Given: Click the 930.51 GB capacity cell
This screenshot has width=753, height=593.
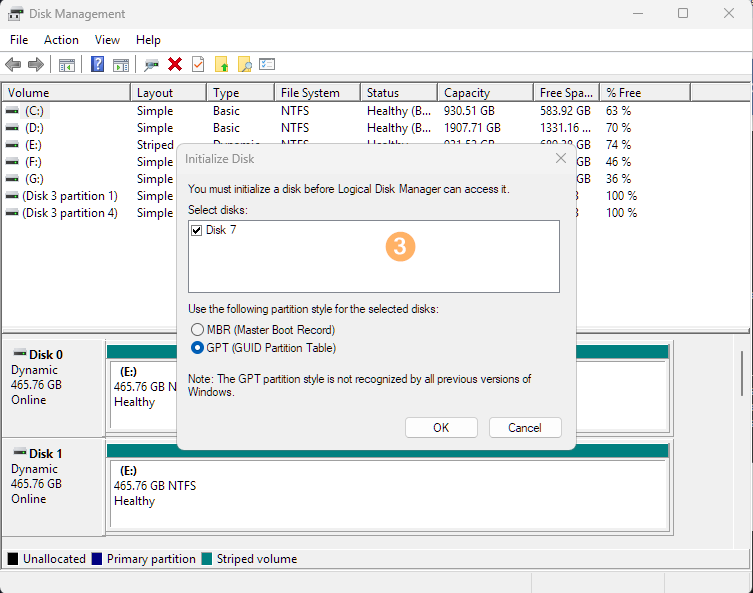Looking at the screenshot, I should tap(469, 111).
